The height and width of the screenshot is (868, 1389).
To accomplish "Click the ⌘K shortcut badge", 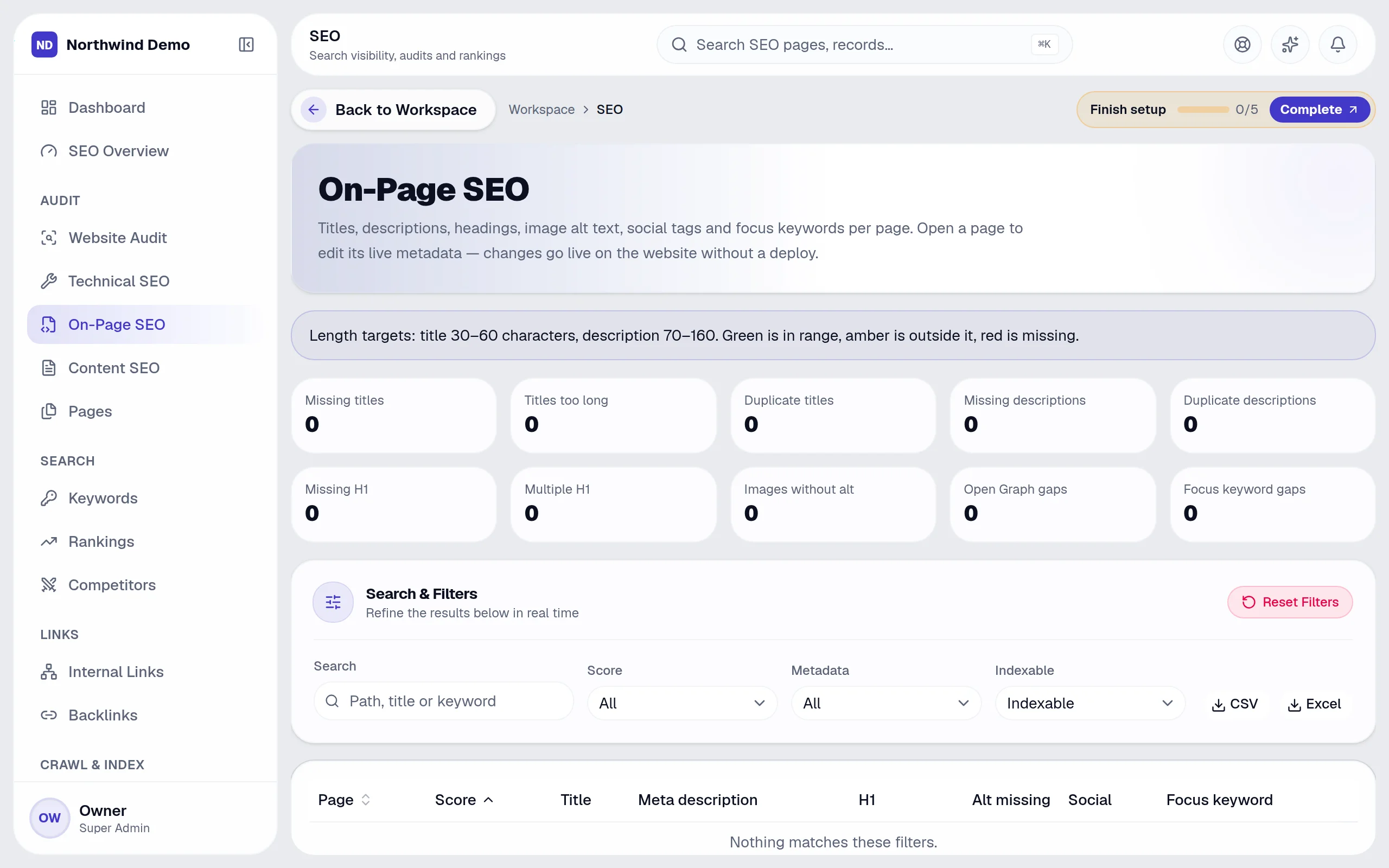I will tap(1044, 44).
